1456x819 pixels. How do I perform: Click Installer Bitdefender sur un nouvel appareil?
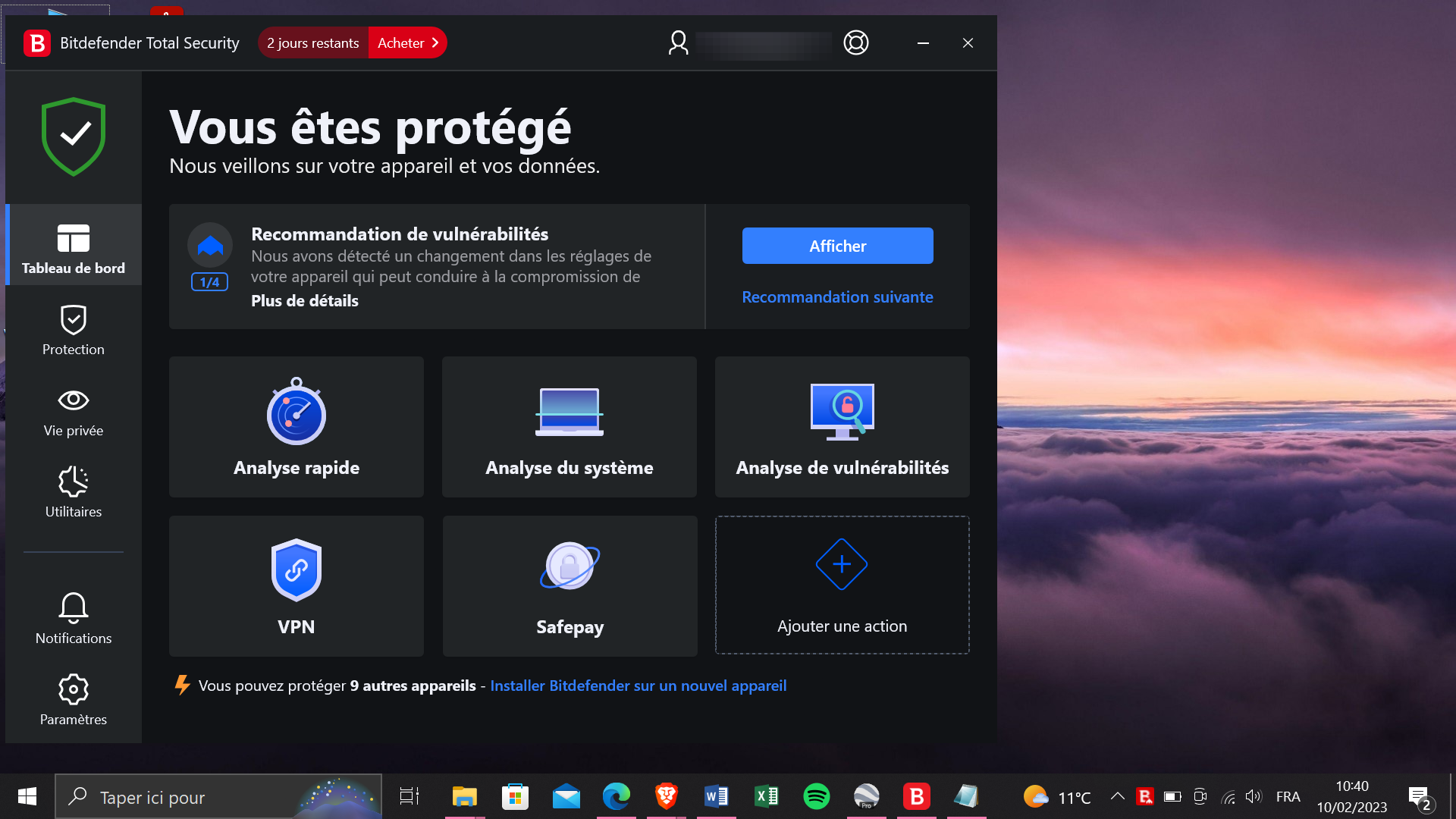pyautogui.click(x=638, y=686)
